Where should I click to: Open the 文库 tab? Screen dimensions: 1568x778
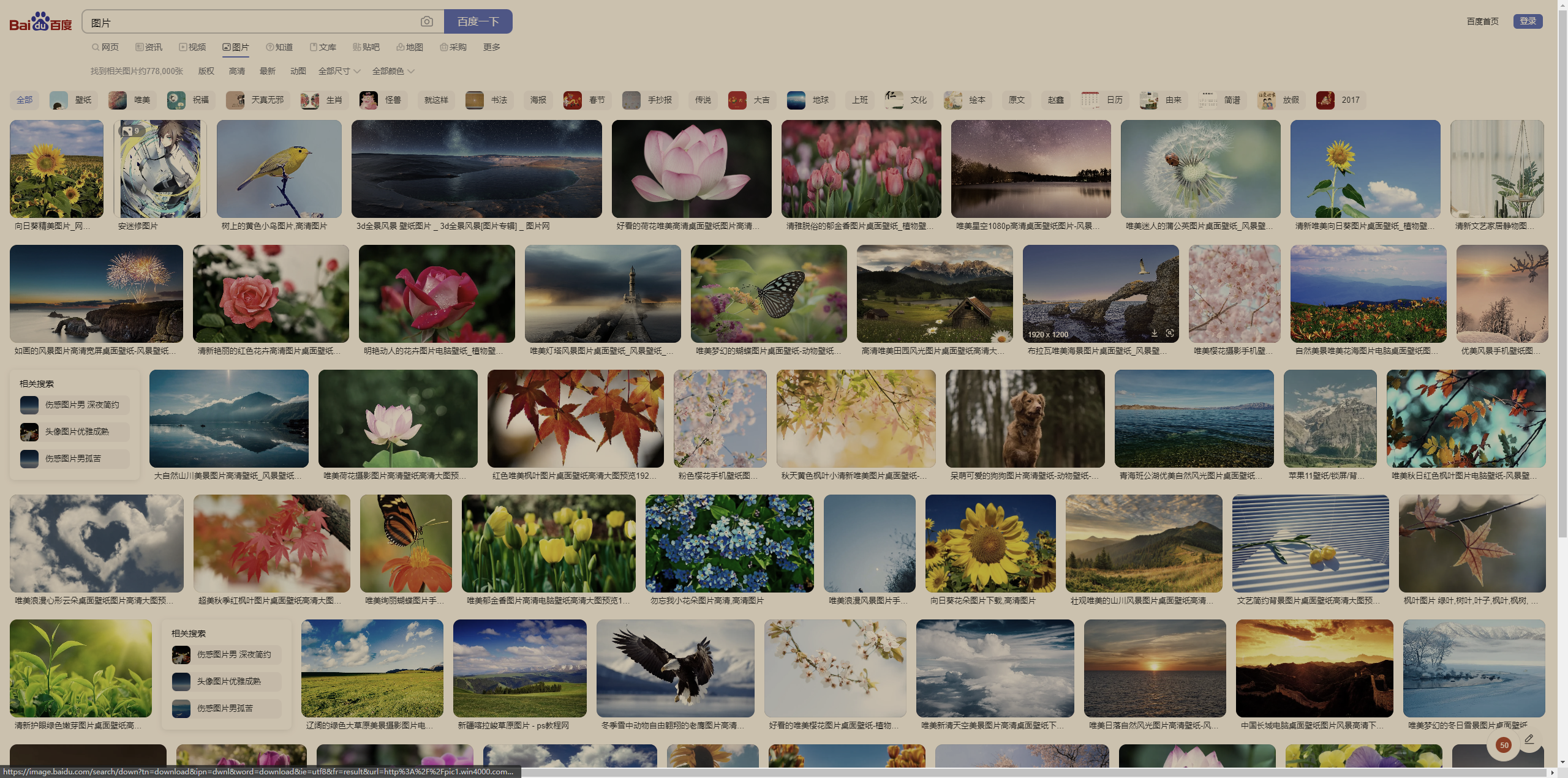tap(323, 47)
